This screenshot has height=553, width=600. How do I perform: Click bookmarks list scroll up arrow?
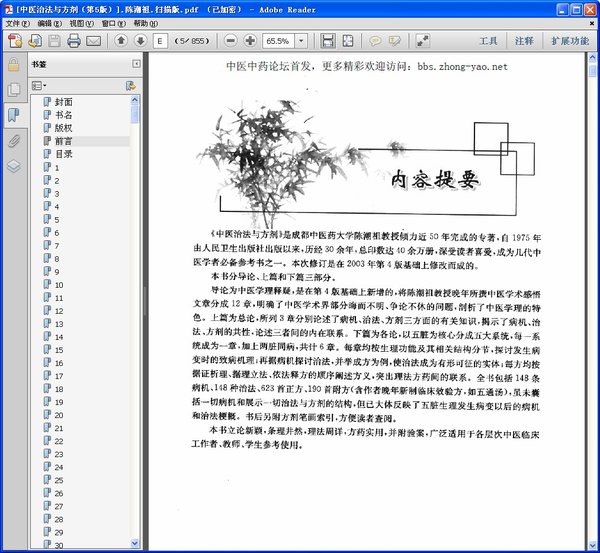click(135, 100)
